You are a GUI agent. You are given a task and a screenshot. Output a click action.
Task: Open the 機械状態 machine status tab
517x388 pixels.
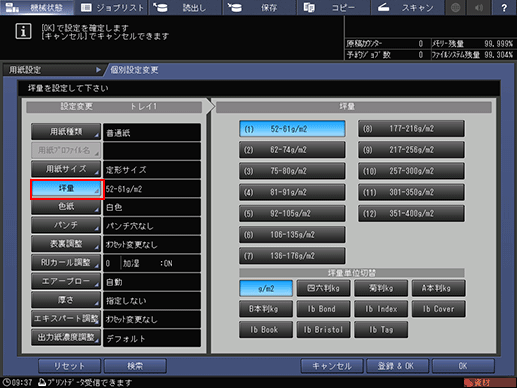tap(37, 7)
